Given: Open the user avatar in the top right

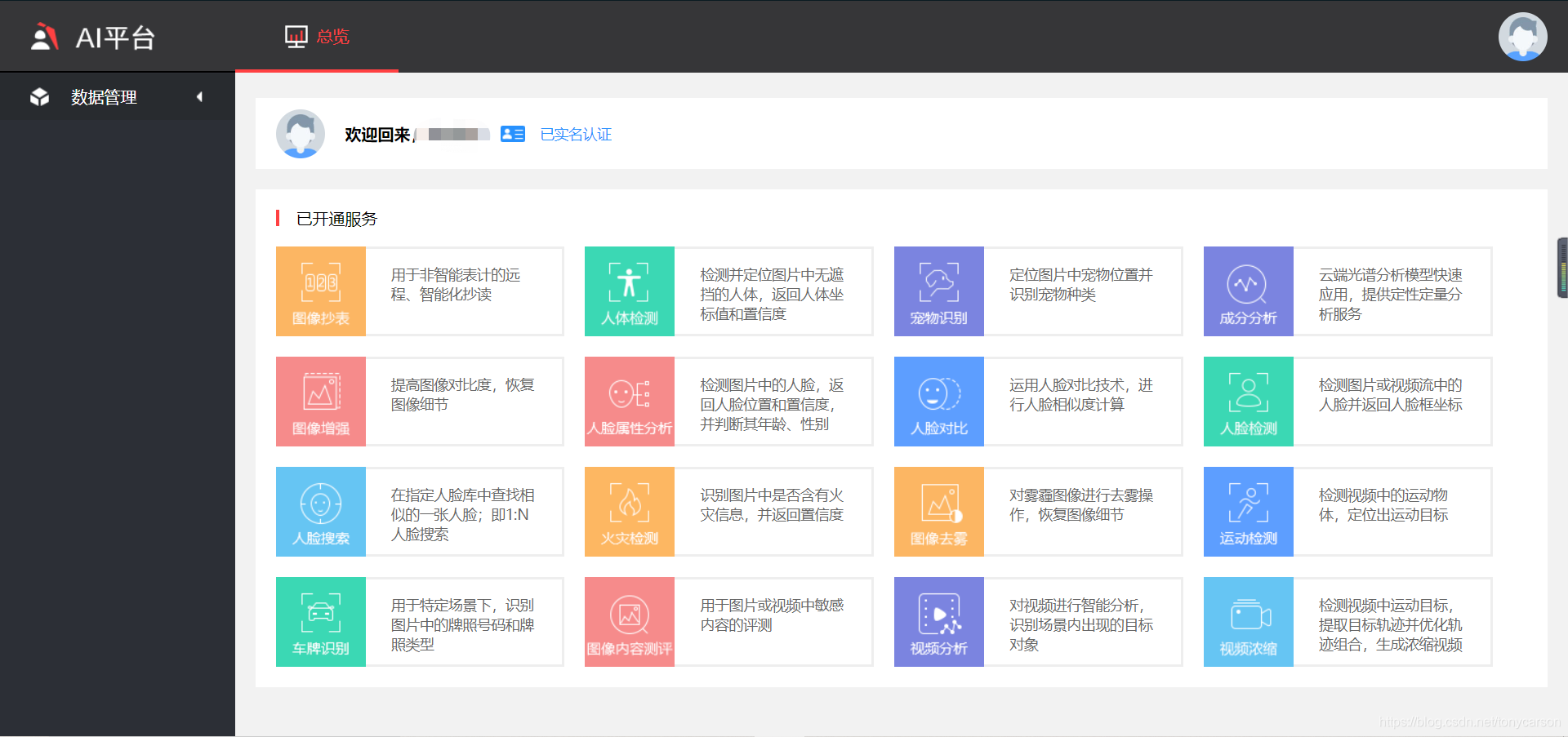Looking at the screenshot, I should click(1522, 36).
